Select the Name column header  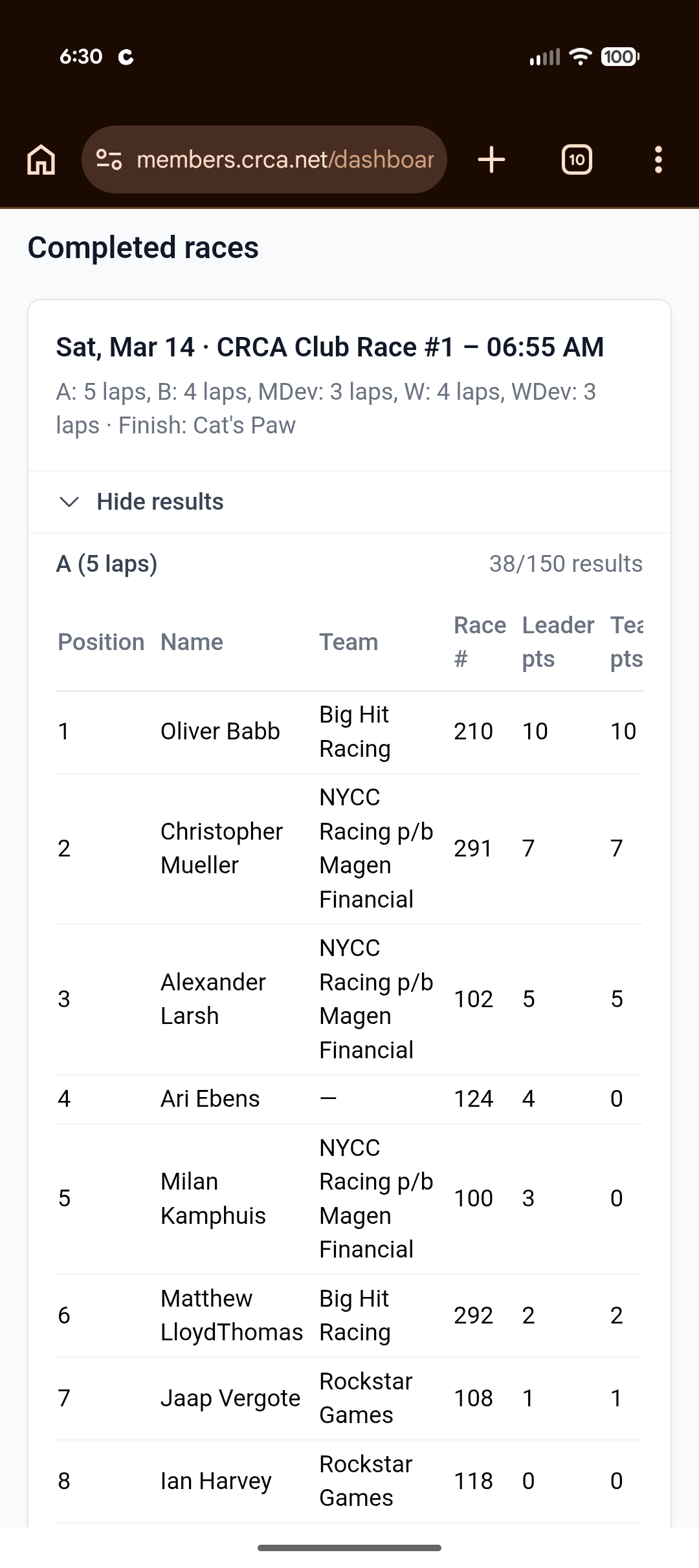(192, 642)
